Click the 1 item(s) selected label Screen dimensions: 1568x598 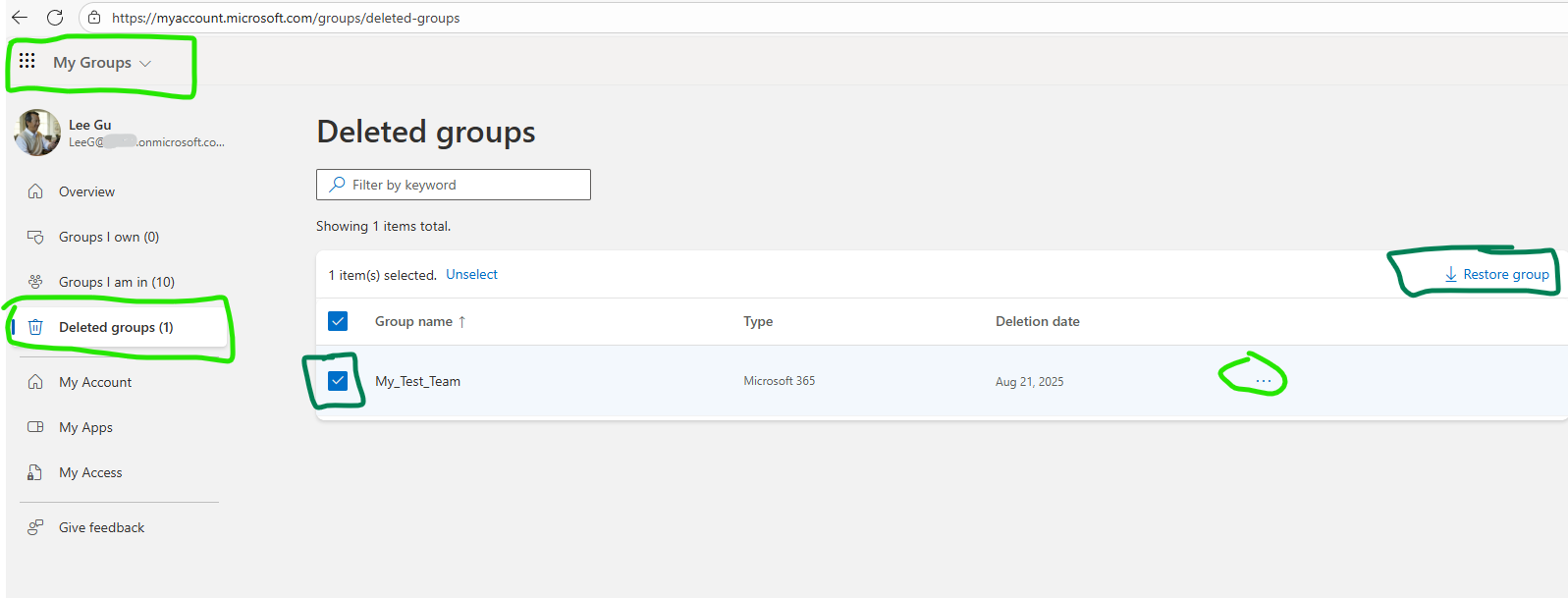click(x=383, y=275)
